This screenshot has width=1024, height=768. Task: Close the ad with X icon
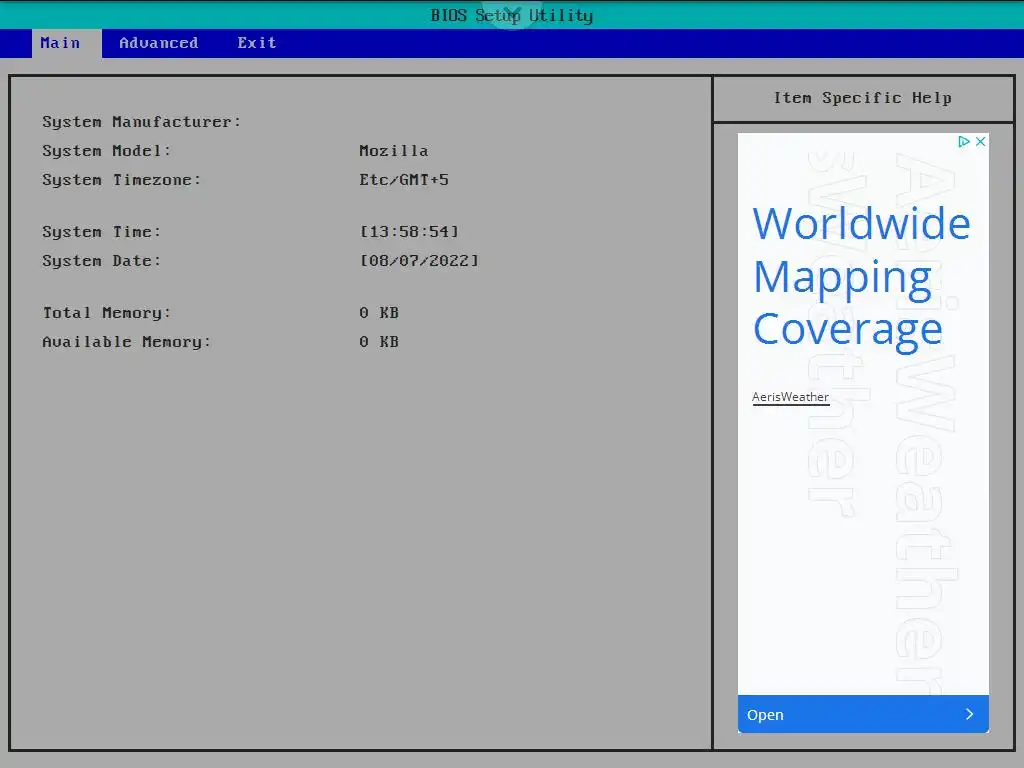click(x=980, y=142)
